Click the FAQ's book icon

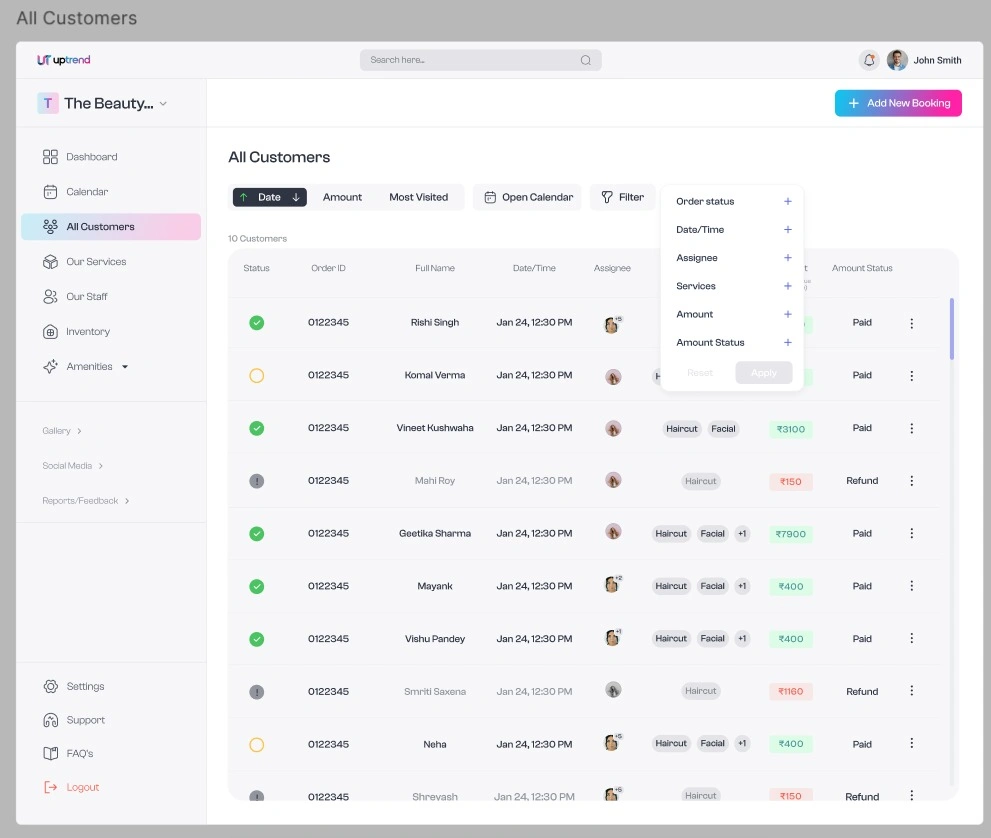[51, 753]
